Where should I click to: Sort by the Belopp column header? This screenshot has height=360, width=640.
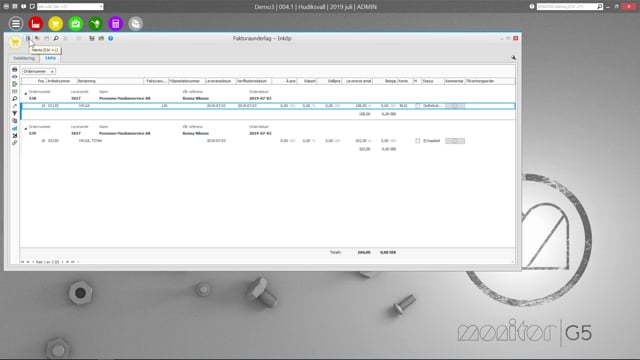385,81
